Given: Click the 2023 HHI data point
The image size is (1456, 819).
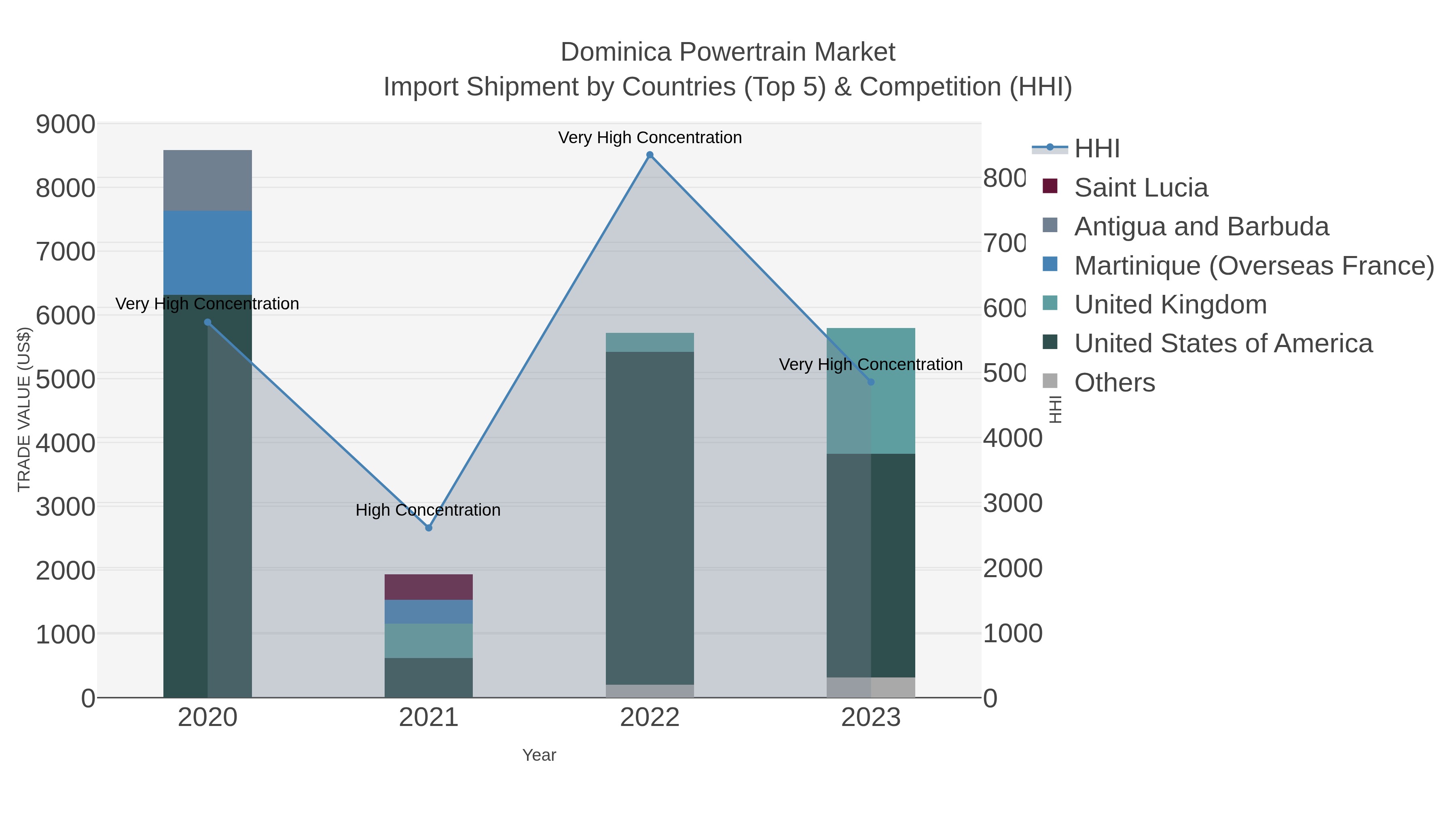Looking at the screenshot, I should [x=871, y=382].
